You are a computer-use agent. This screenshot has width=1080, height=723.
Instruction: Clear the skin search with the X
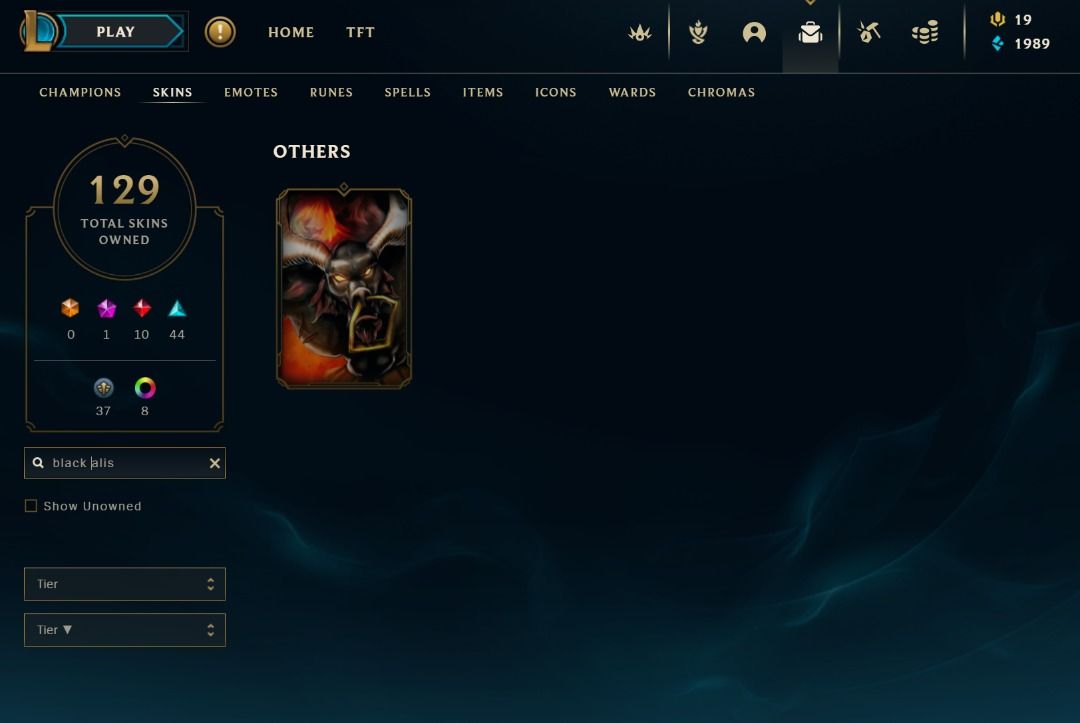214,463
